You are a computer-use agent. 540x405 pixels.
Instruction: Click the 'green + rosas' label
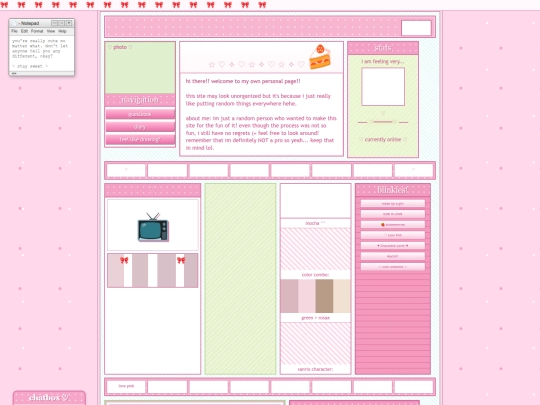(x=315, y=318)
